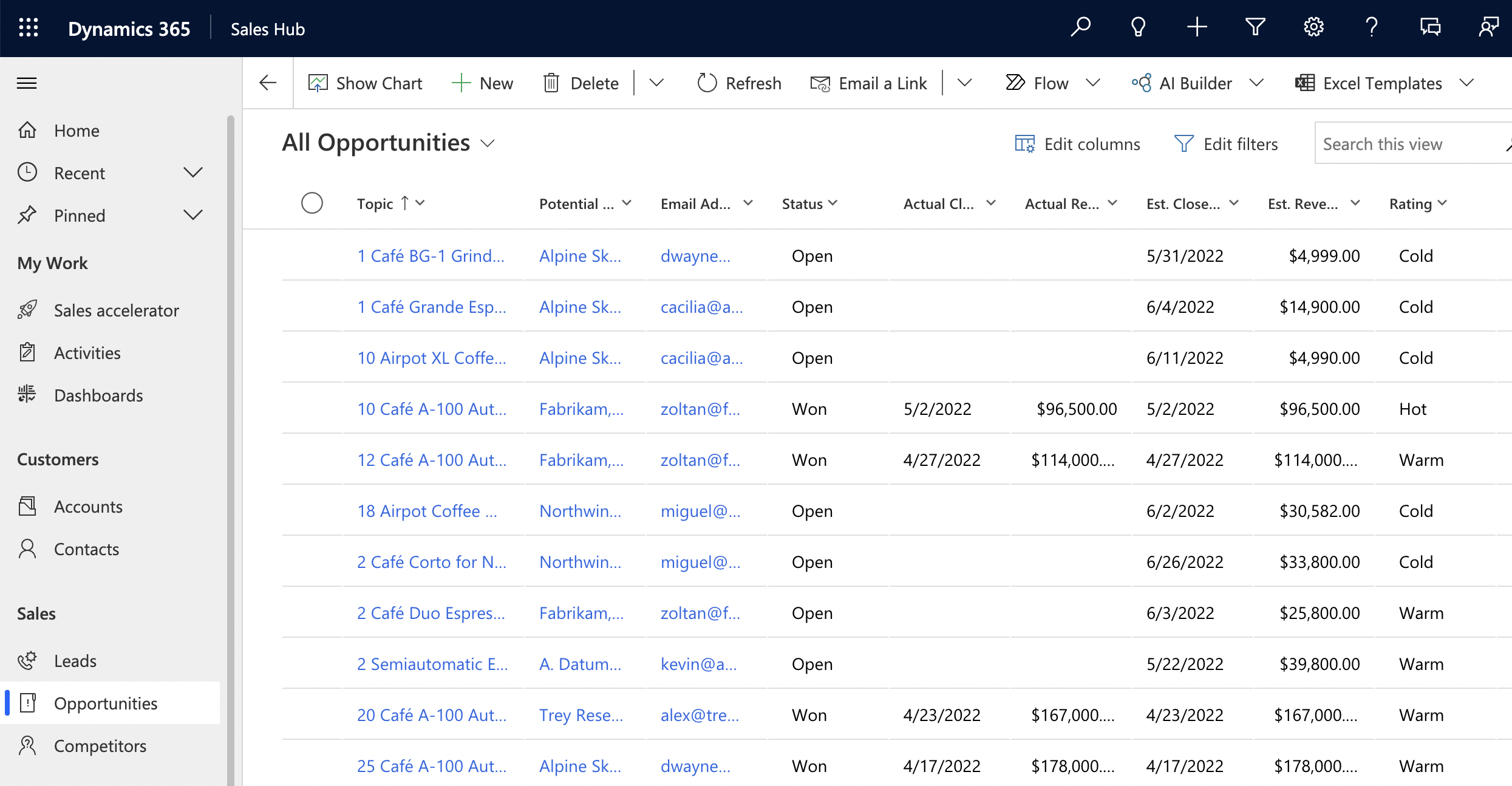Click the AI Builder button

[1182, 83]
